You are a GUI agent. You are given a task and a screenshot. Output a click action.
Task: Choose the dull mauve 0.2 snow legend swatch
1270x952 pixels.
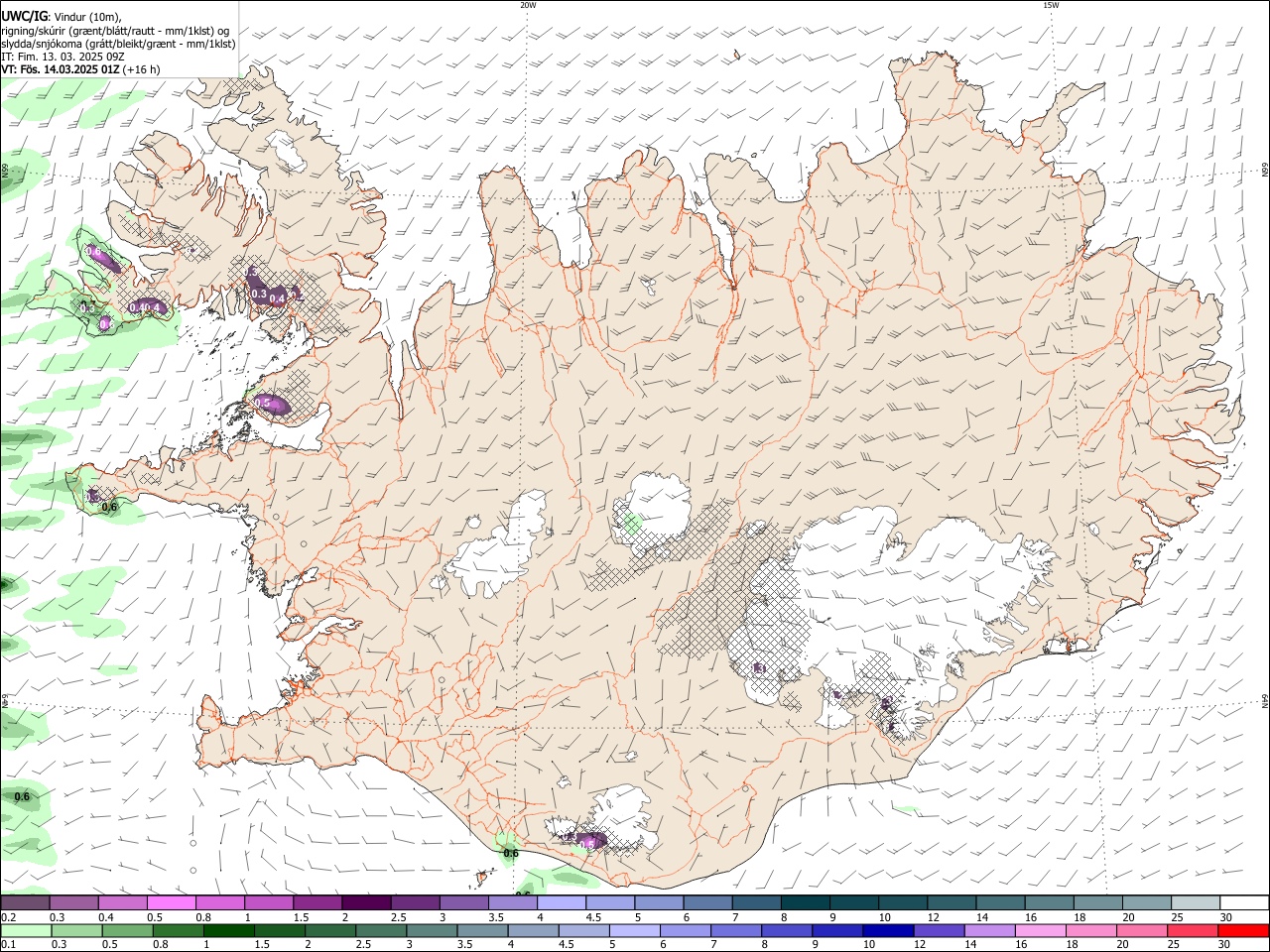26,902
